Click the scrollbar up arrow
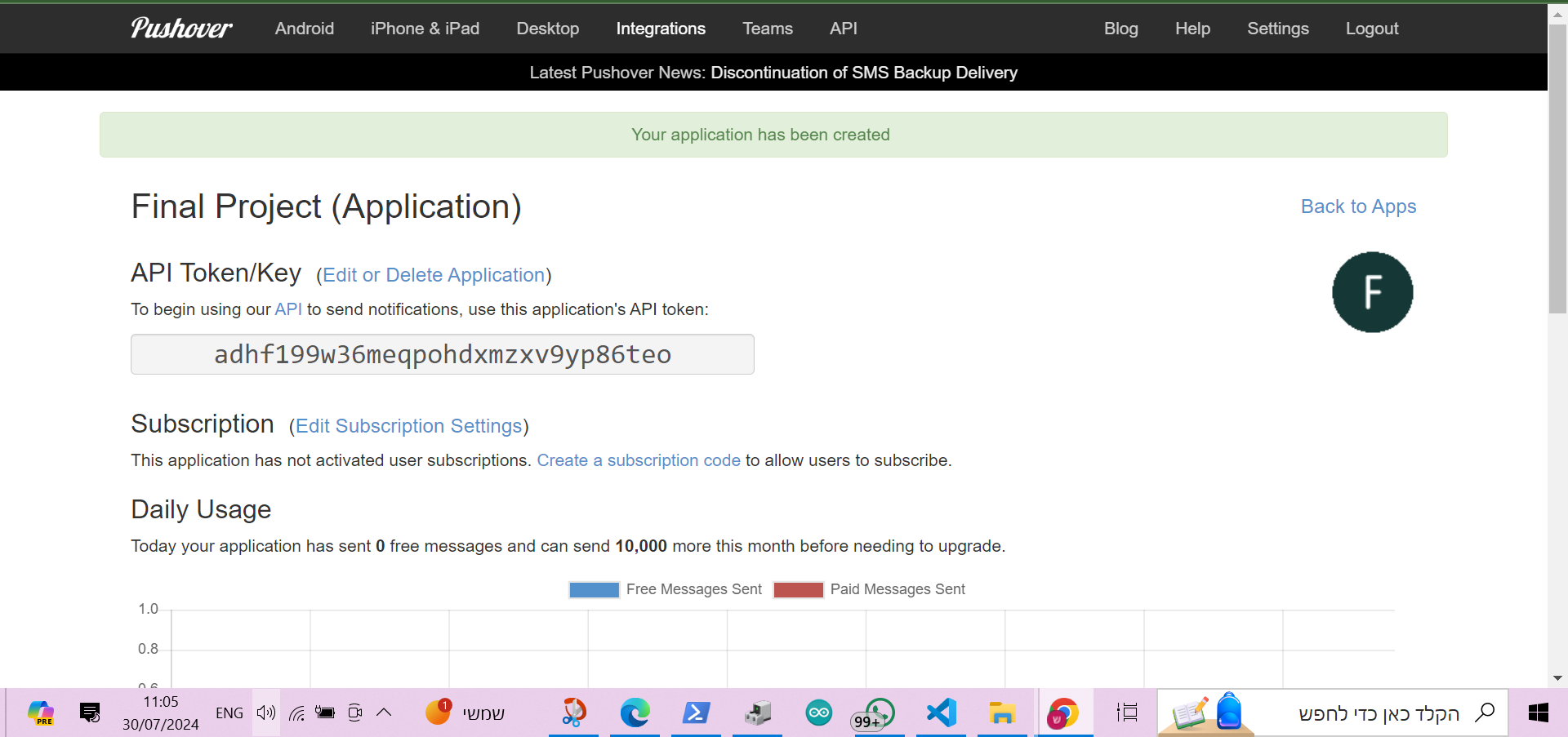 pos(1557,14)
